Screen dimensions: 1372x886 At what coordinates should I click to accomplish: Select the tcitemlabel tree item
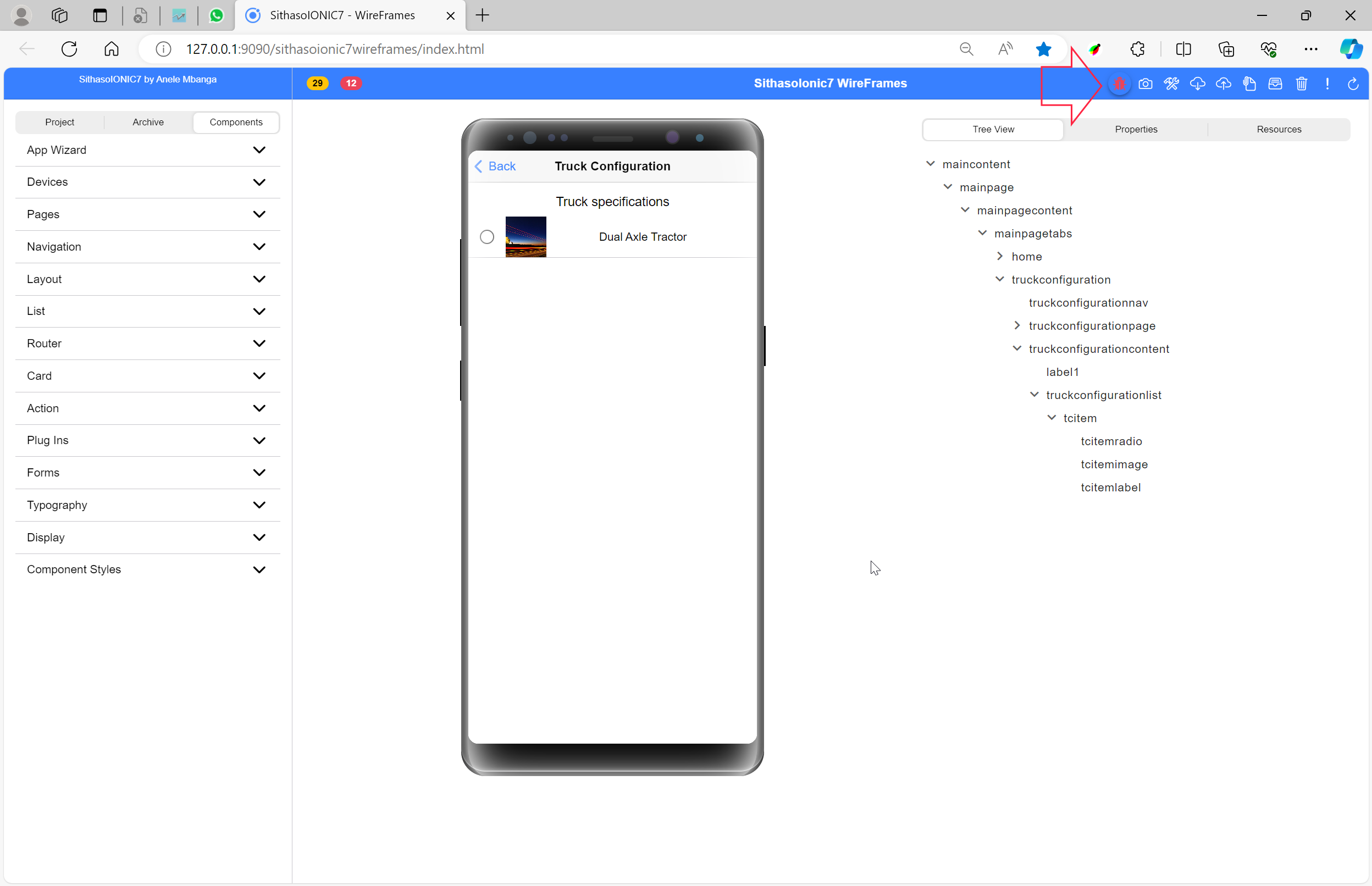pyautogui.click(x=1110, y=488)
